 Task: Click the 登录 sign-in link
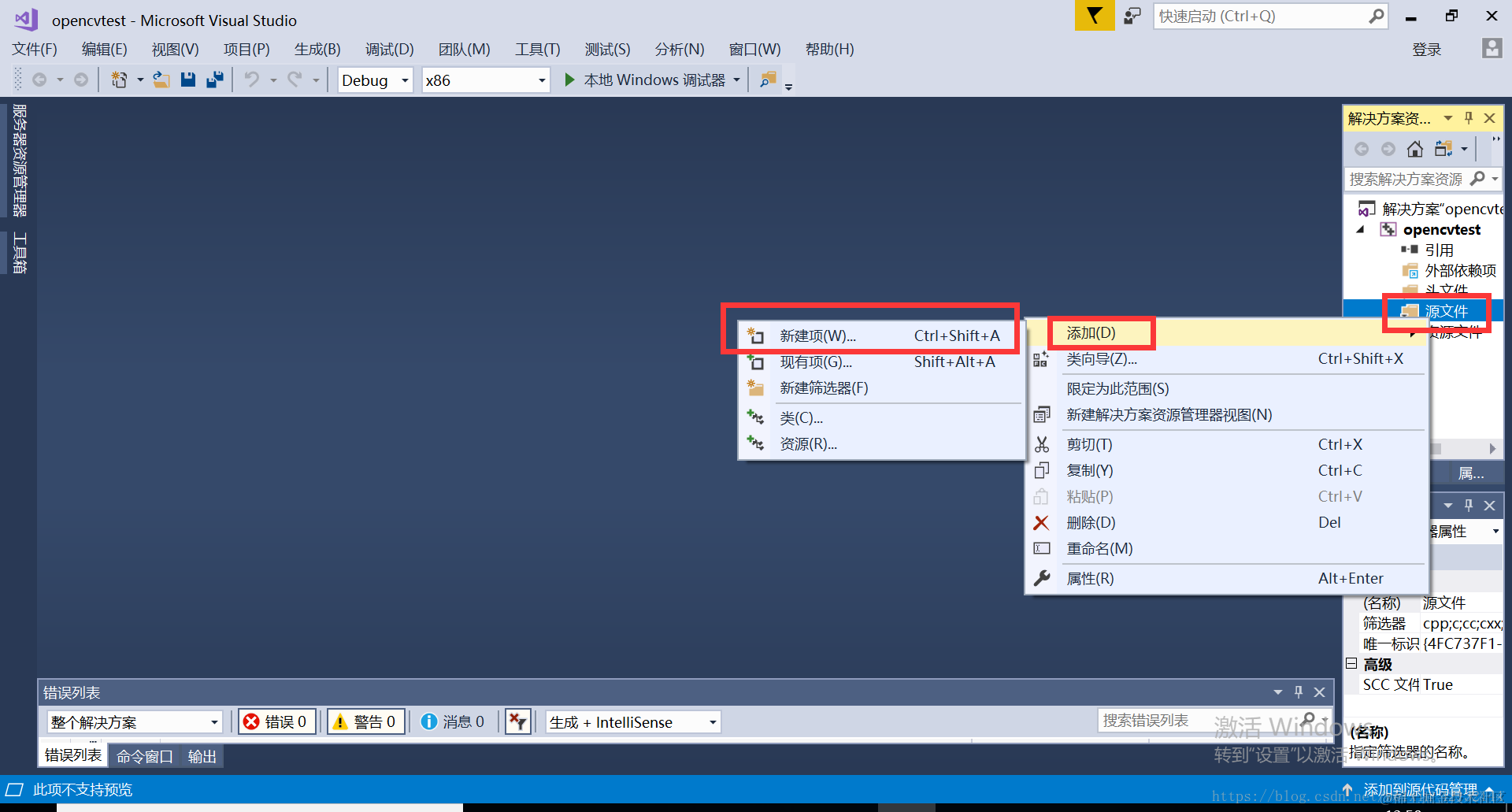click(x=1427, y=50)
